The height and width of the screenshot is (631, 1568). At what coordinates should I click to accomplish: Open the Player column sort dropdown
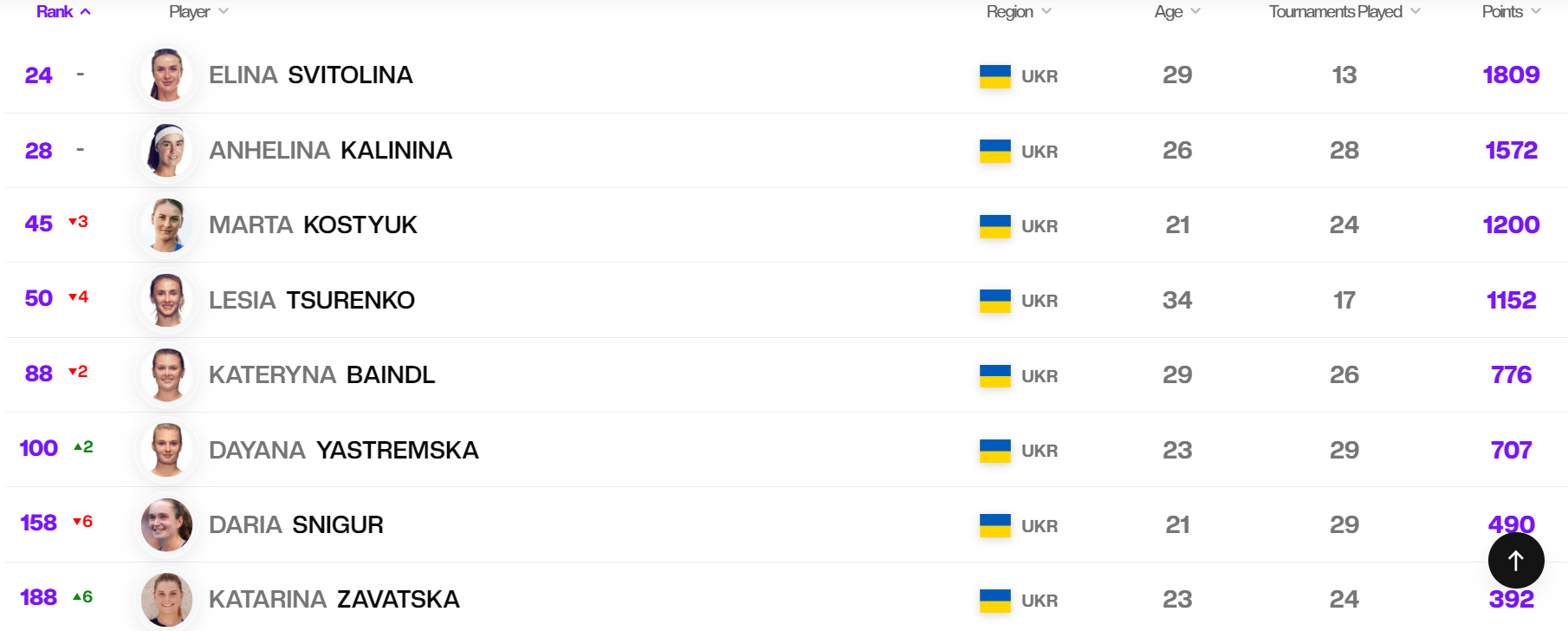tap(224, 11)
